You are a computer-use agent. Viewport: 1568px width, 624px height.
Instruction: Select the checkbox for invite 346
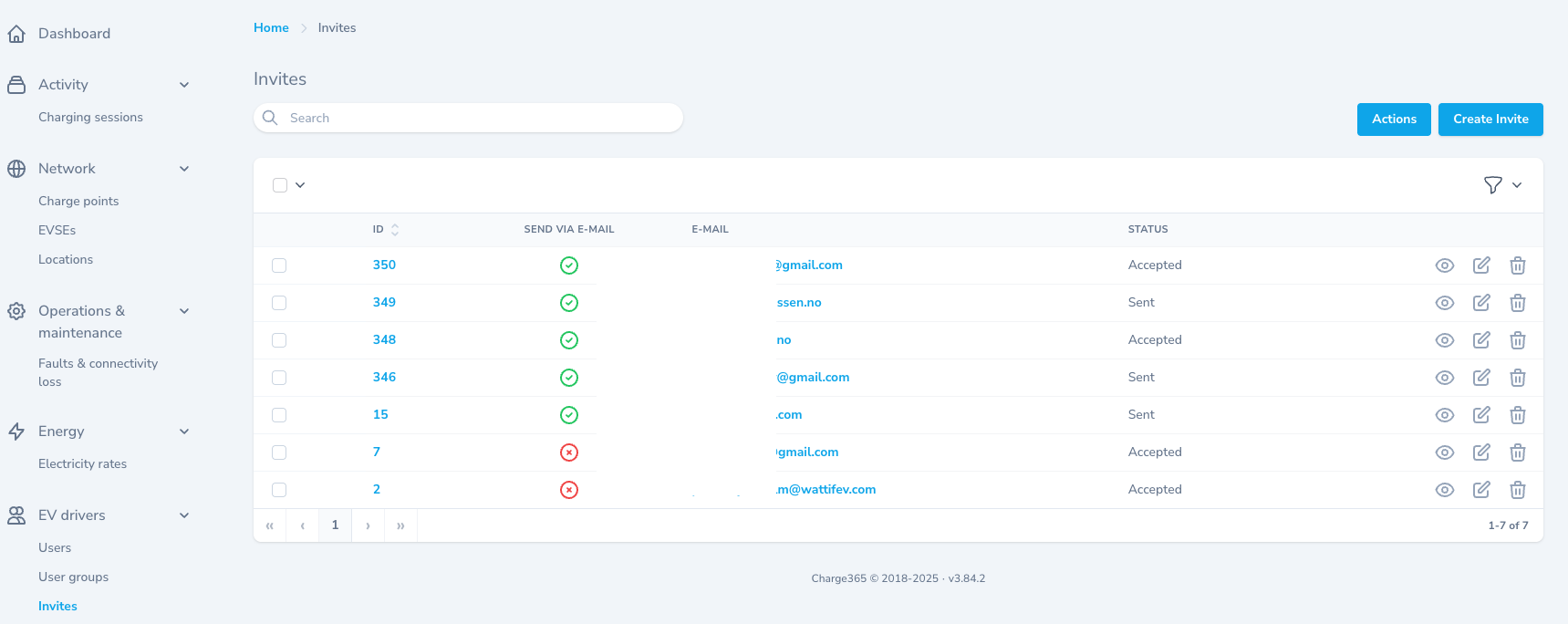tap(279, 378)
